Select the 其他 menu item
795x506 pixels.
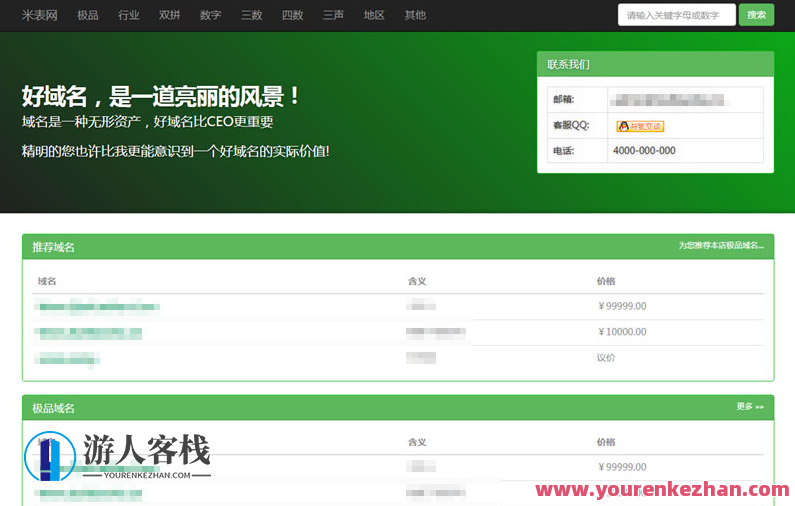(x=415, y=15)
